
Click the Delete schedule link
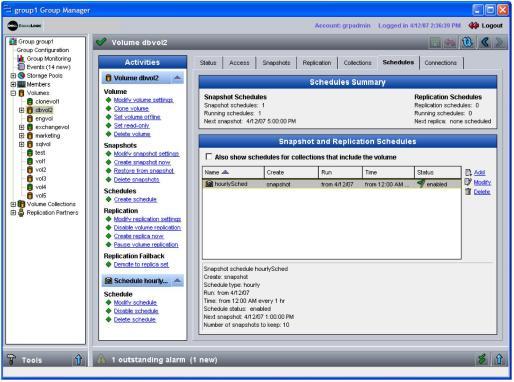coord(135,319)
